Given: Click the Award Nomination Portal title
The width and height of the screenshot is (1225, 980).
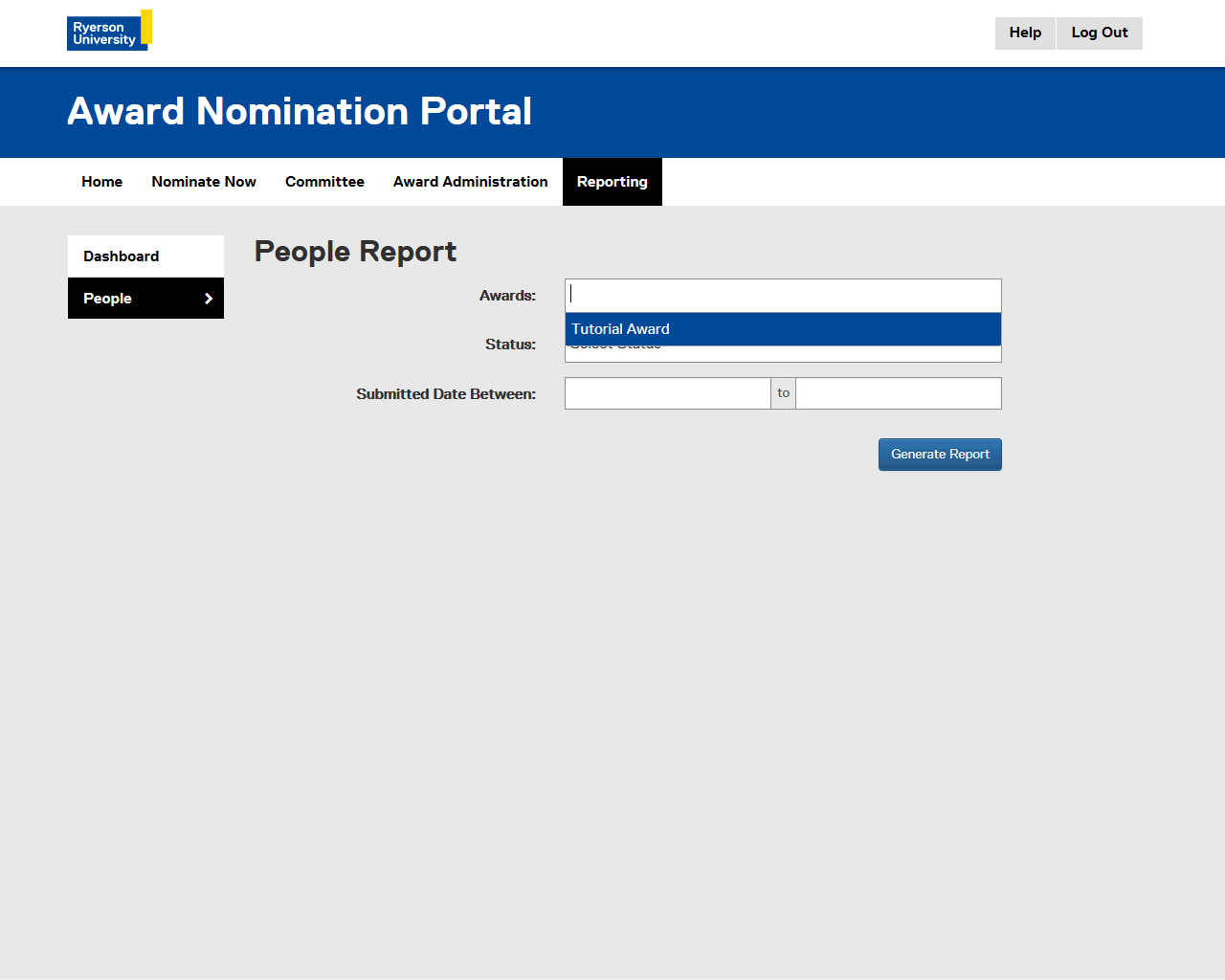Looking at the screenshot, I should pyautogui.click(x=300, y=112).
